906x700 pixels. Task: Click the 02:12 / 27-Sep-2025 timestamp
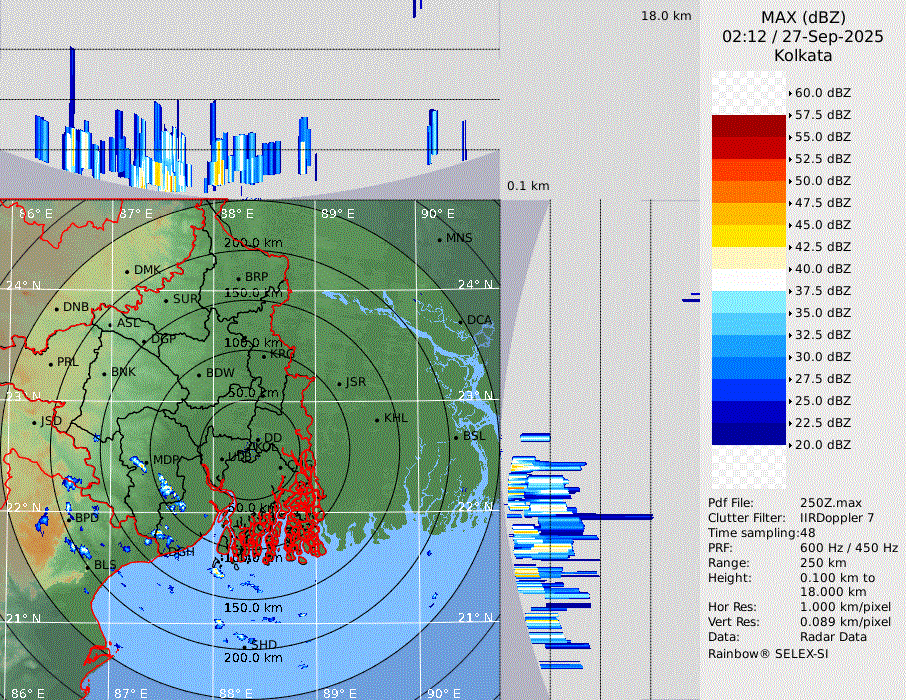[803, 36]
